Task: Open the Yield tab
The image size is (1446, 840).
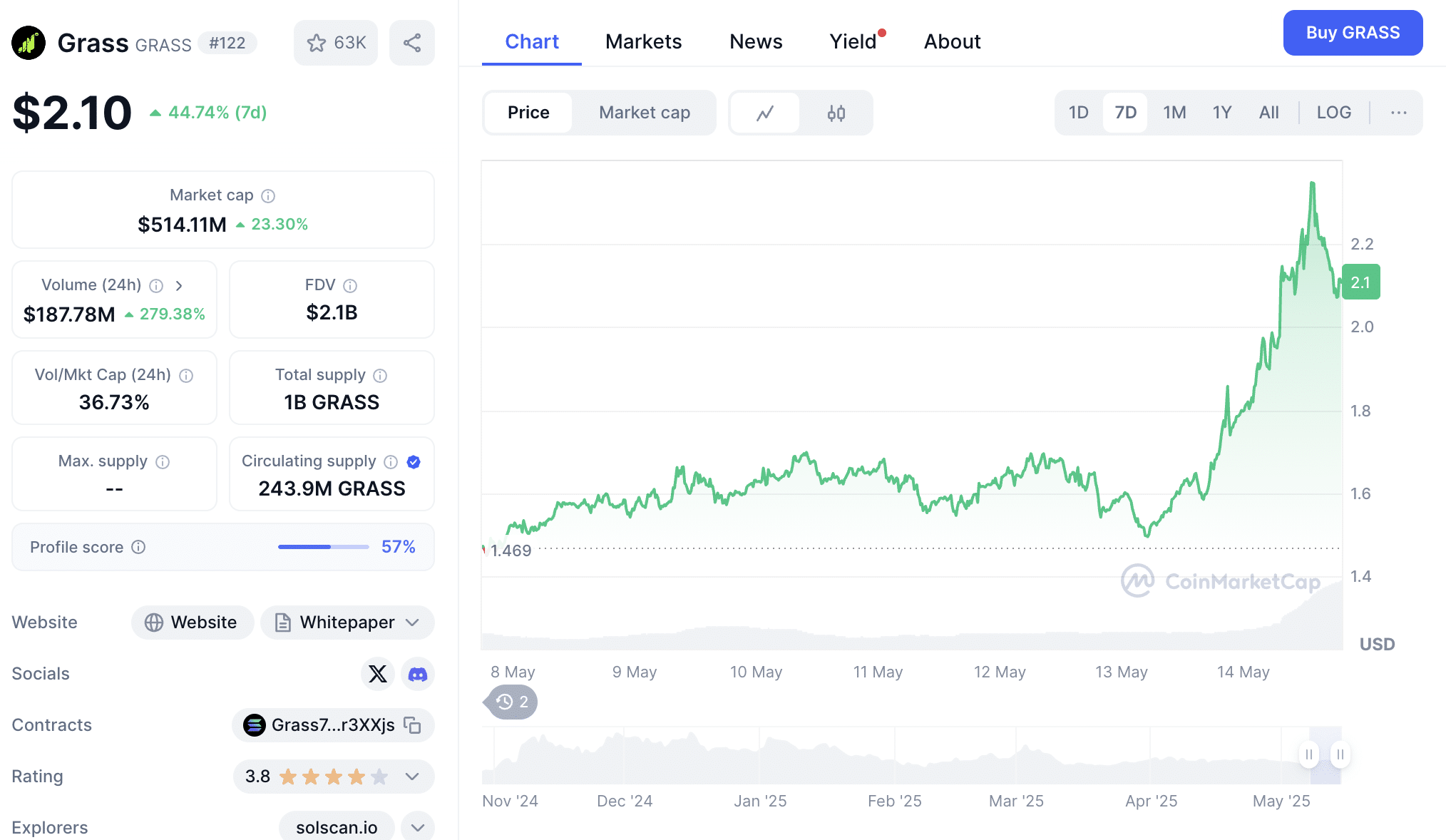Action: 853,41
